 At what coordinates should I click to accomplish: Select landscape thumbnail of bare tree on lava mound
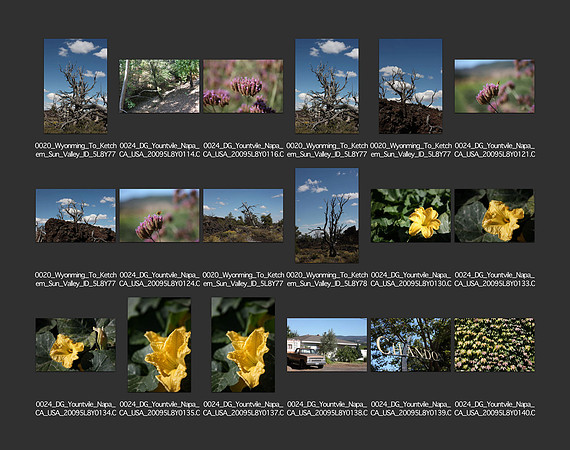tap(76, 216)
